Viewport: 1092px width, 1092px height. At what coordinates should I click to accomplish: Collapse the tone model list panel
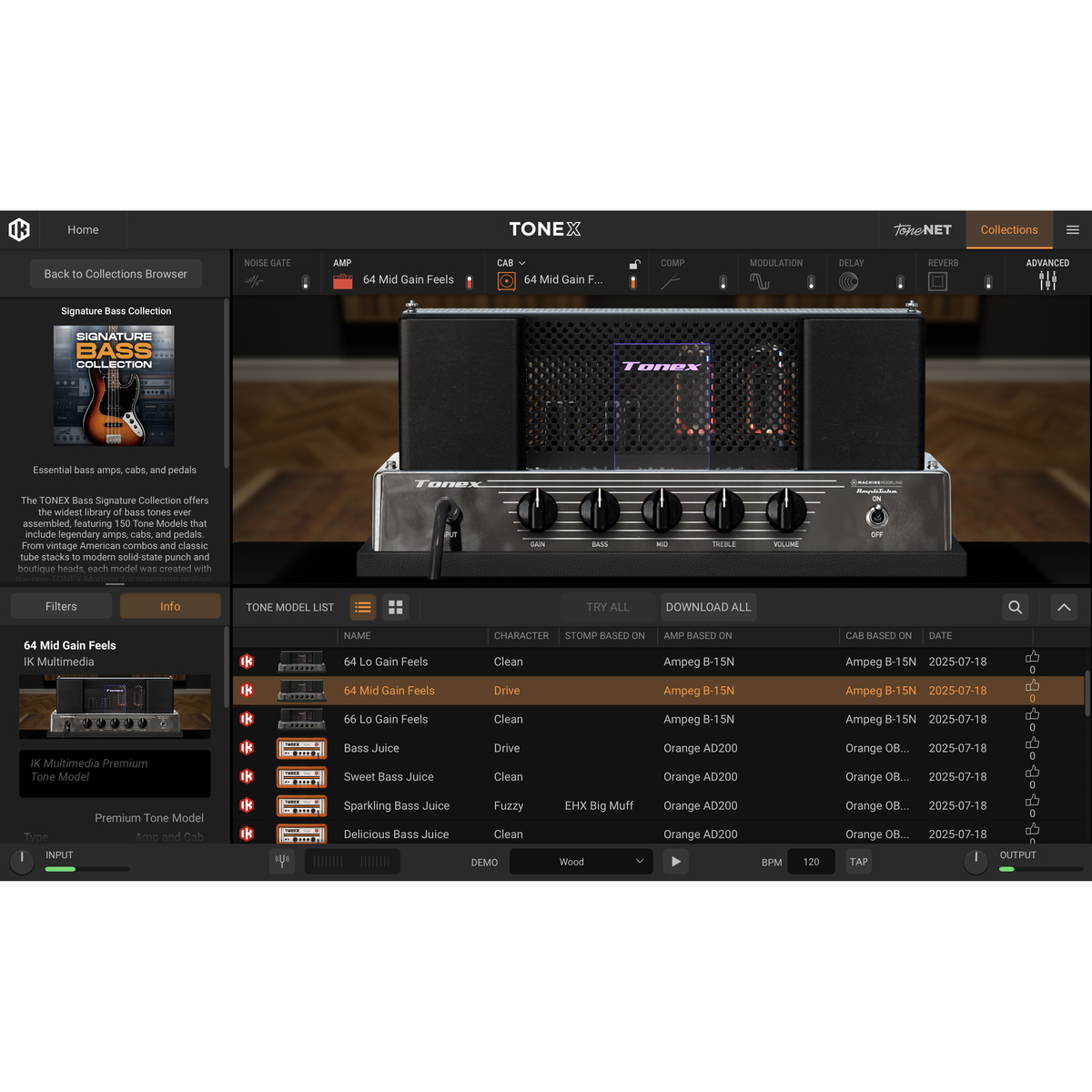point(1063,607)
